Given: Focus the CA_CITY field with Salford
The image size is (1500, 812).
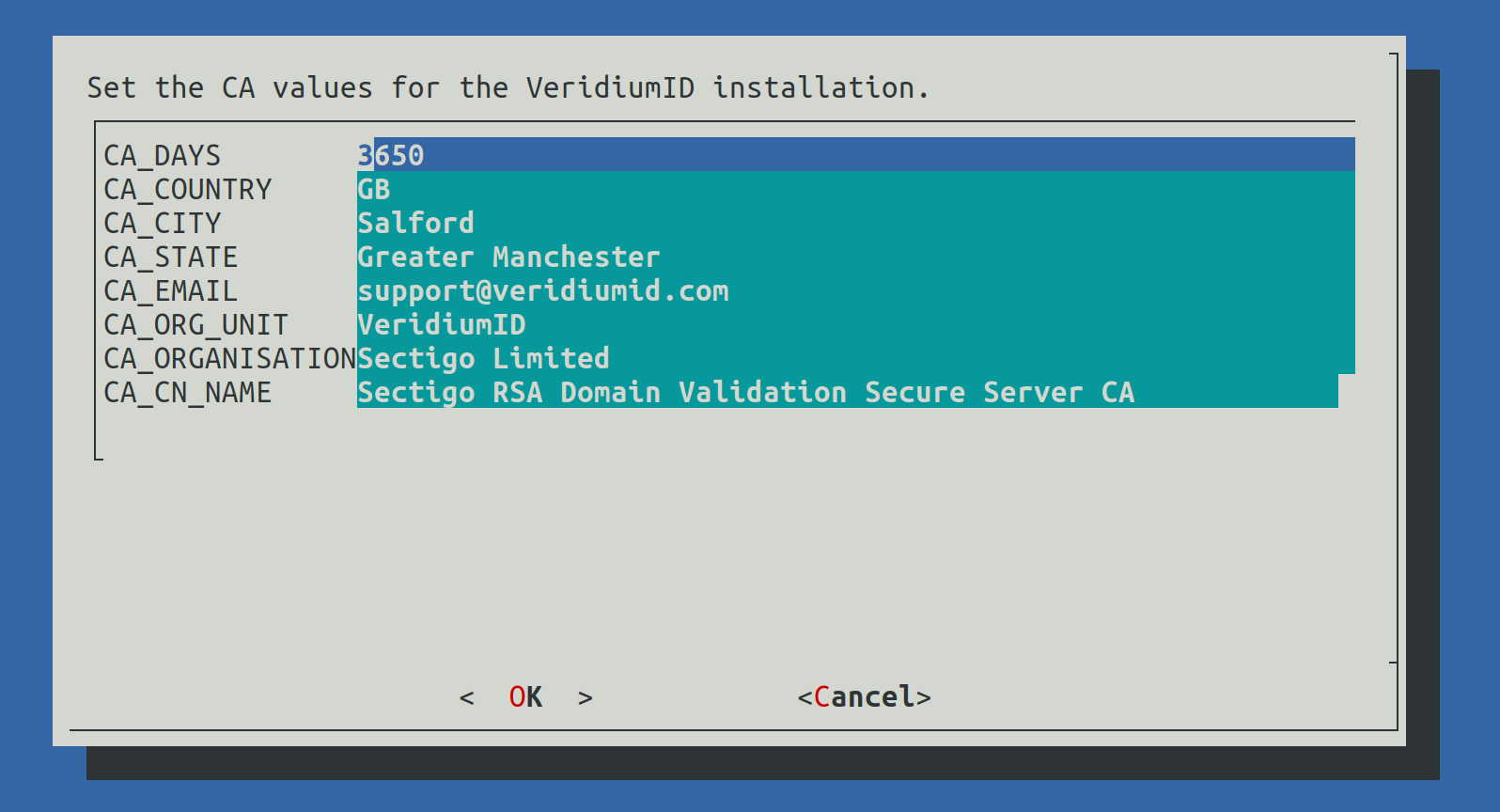Looking at the screenshot, I should pos(855,223).
